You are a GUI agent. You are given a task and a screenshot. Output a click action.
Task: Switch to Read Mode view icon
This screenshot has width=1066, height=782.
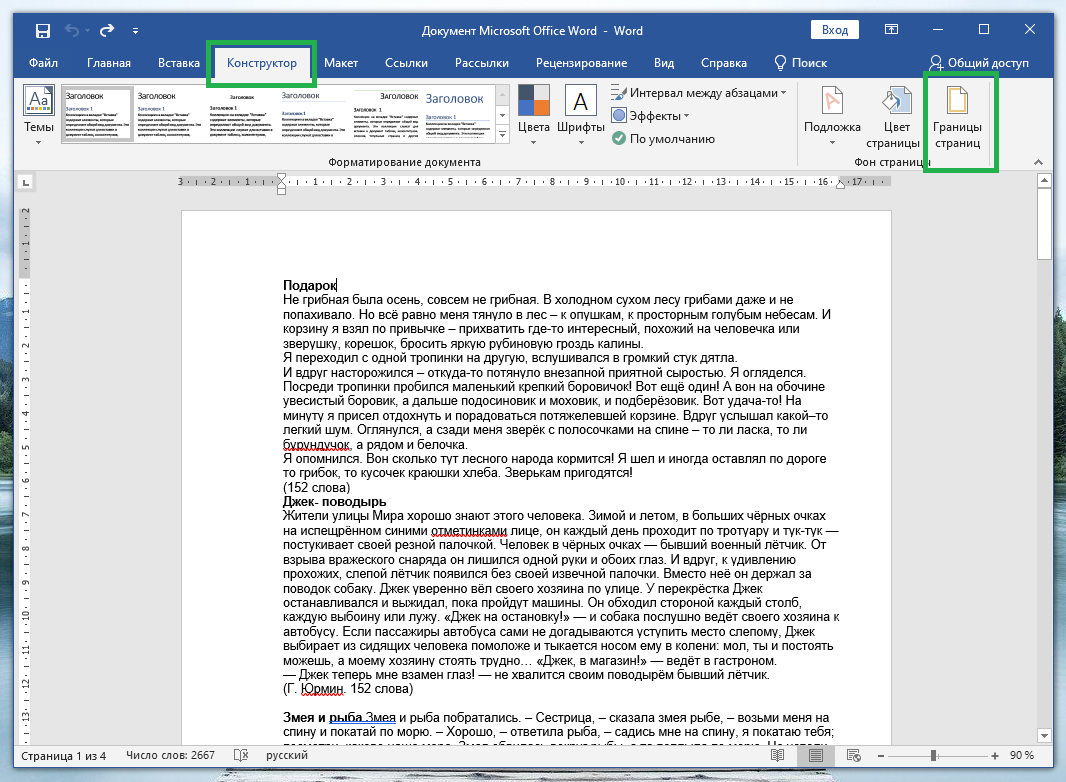point(778,755)
